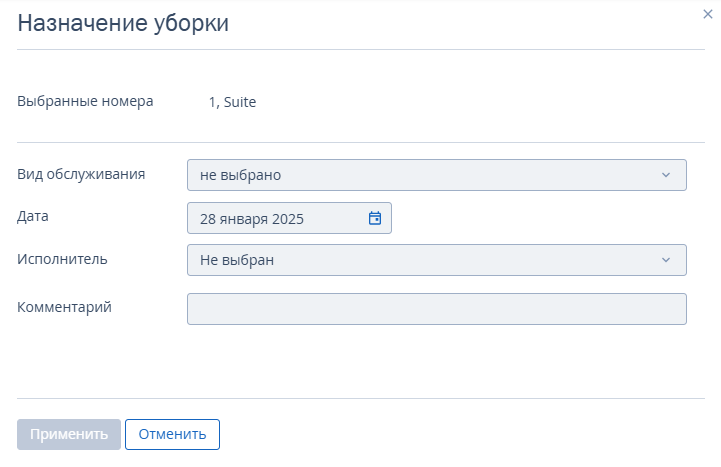Click the Исполнитель label
The height and width of the screenshot is (467, 721).
[62, 259]
